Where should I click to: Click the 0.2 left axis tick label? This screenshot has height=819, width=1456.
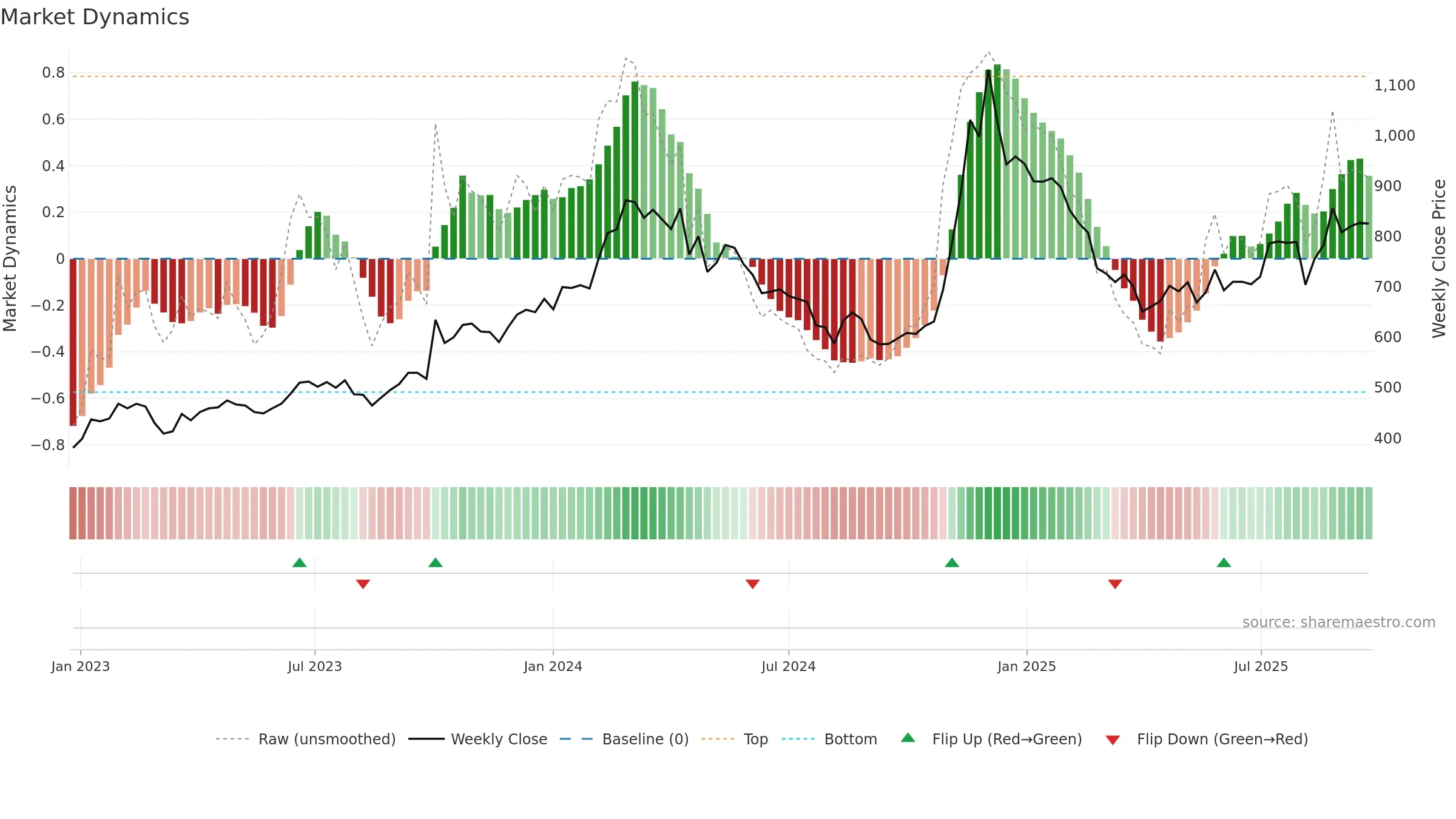point(53,212)
